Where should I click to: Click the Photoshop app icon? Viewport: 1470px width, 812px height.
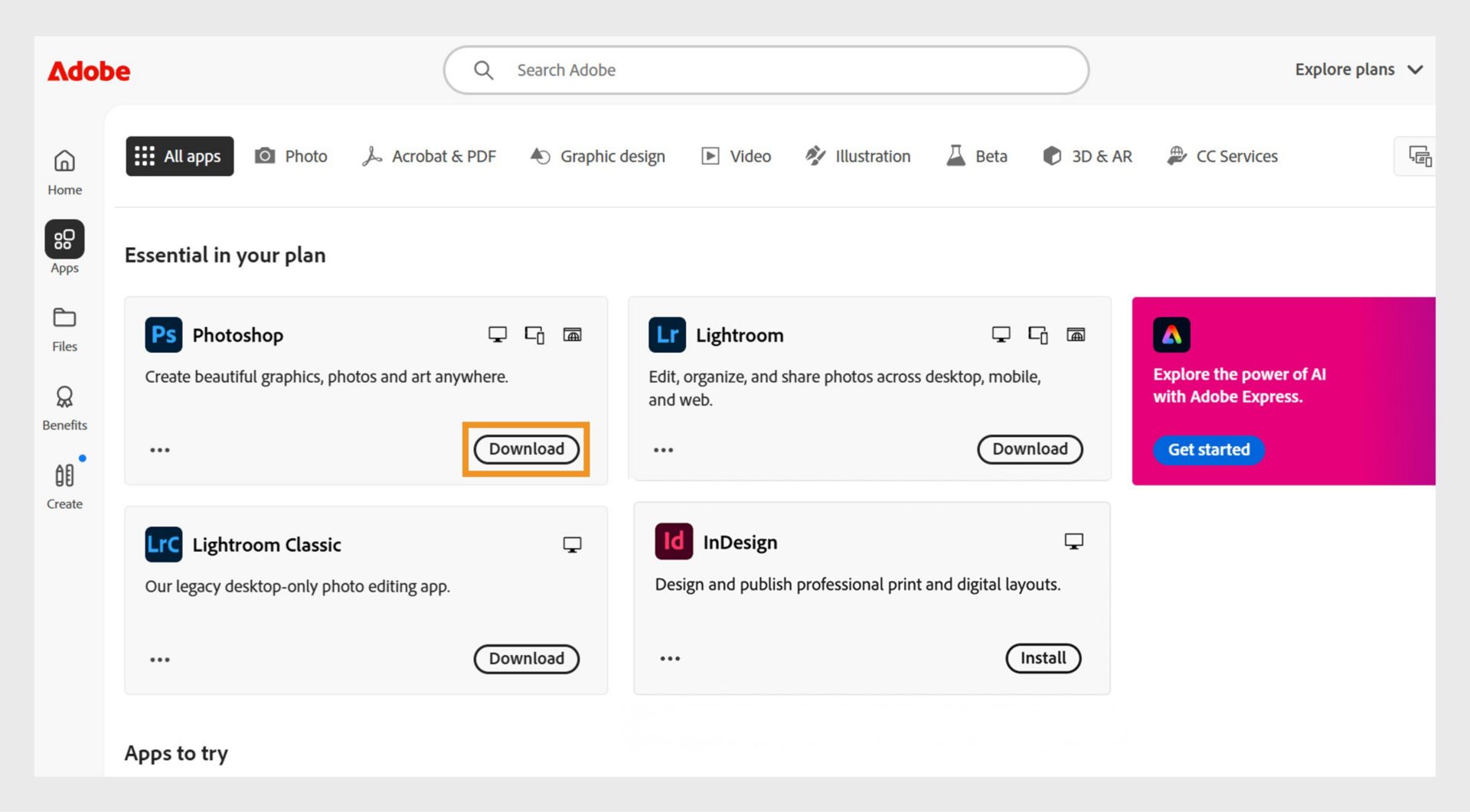[x=163, y=334]
